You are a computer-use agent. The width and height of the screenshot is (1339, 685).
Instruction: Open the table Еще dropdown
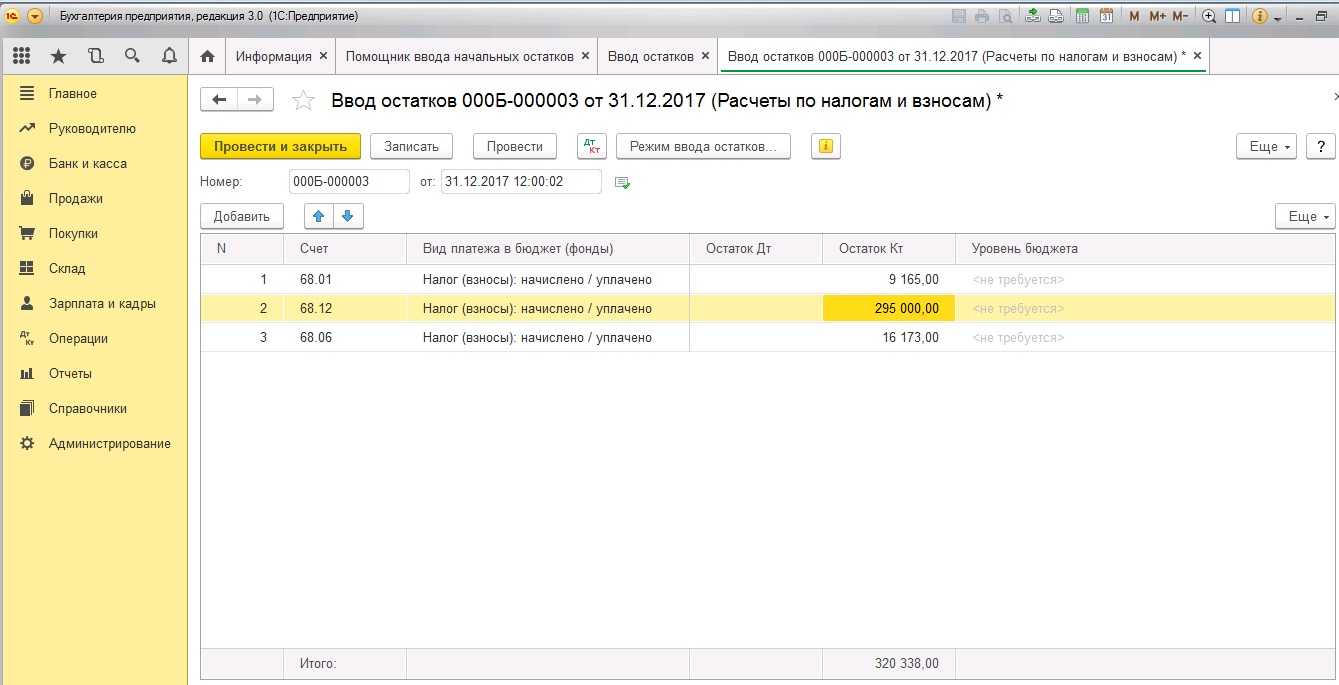click(1305, 216)
